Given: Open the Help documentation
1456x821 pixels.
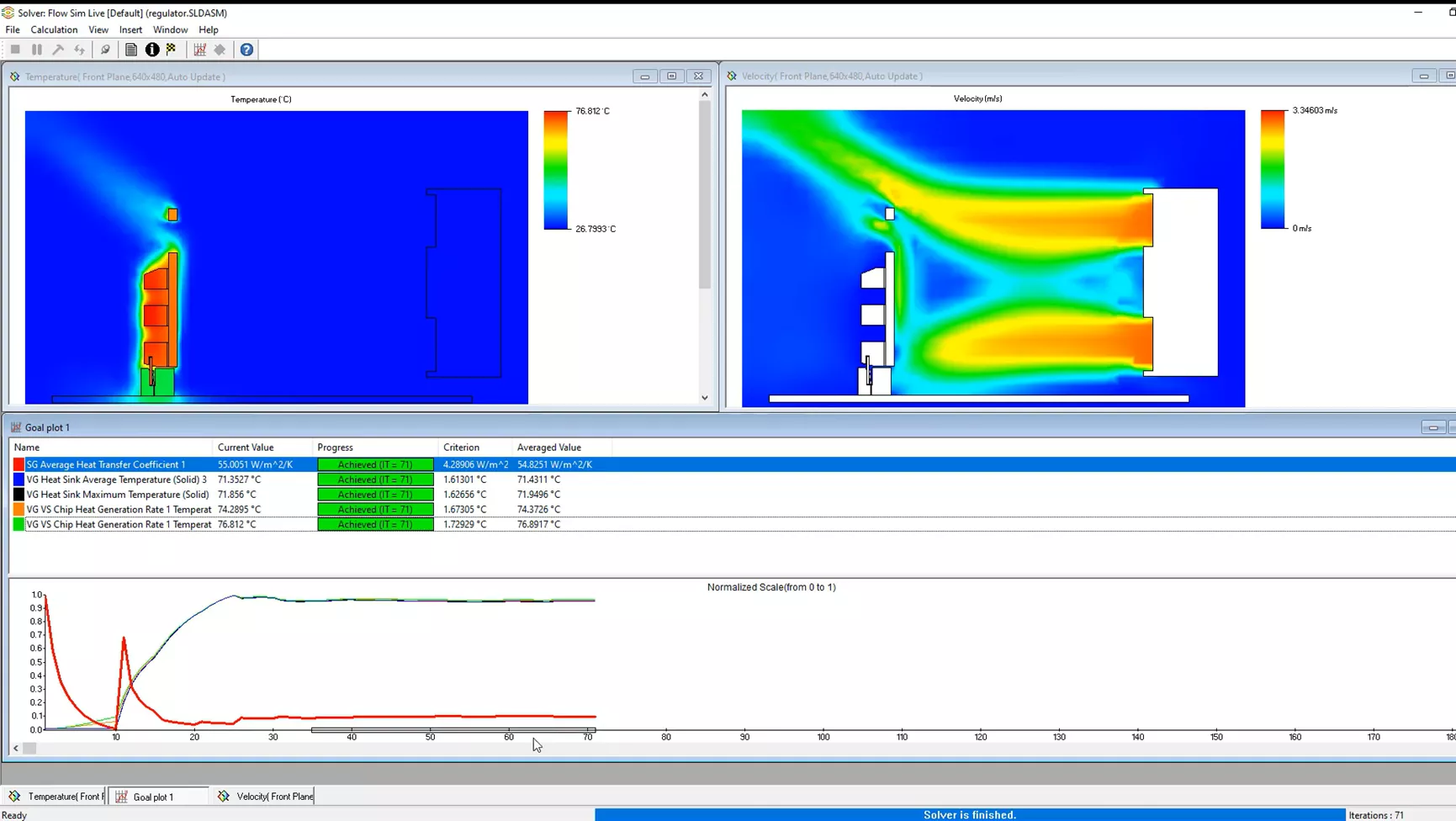Looking at the screenshot, I should pyautogui.click(x=246, y=50).
